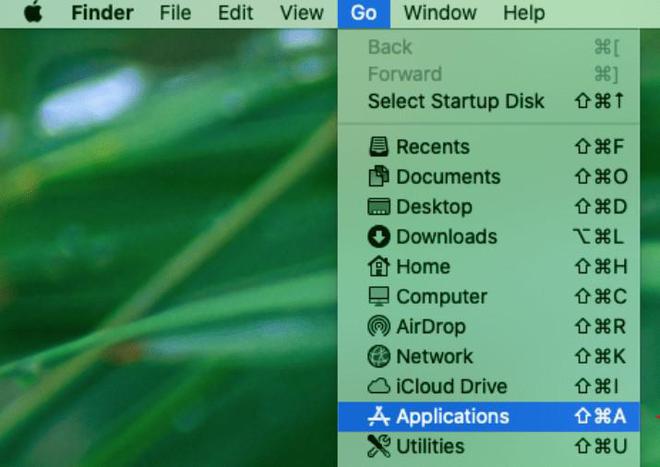Viewport: 660px width, 467px height.
Task: Open the View menu
Action: (302, 13)
